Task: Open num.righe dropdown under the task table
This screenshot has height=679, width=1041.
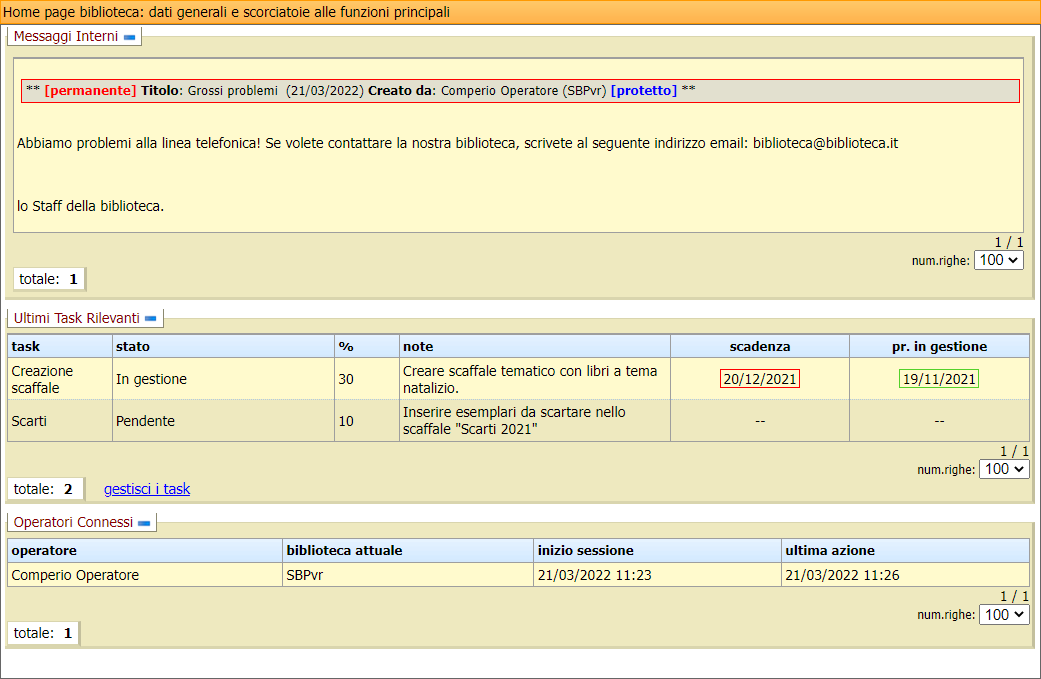Action: click(x=1003, y=469)
